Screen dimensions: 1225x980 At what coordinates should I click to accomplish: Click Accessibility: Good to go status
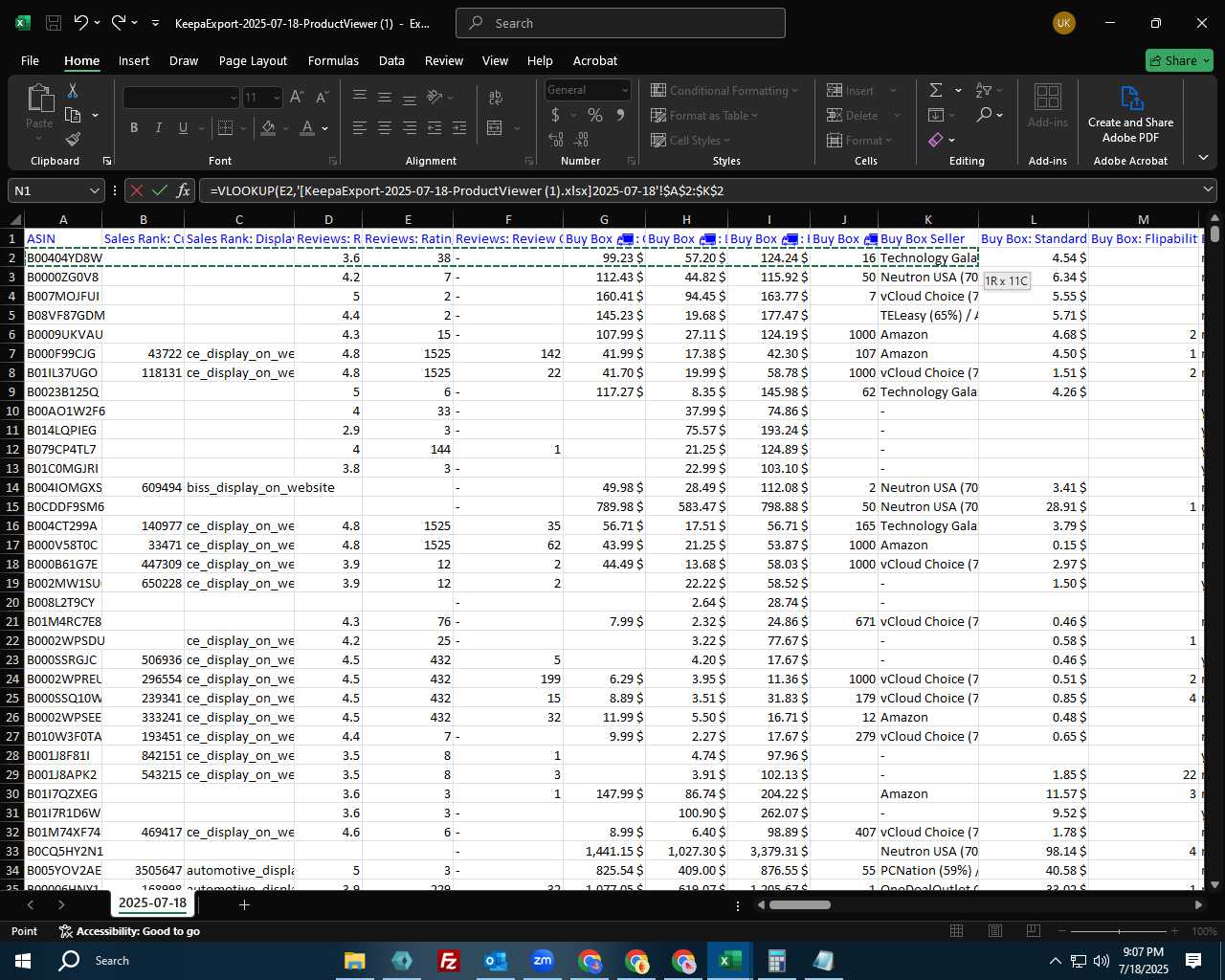point(129,931)
